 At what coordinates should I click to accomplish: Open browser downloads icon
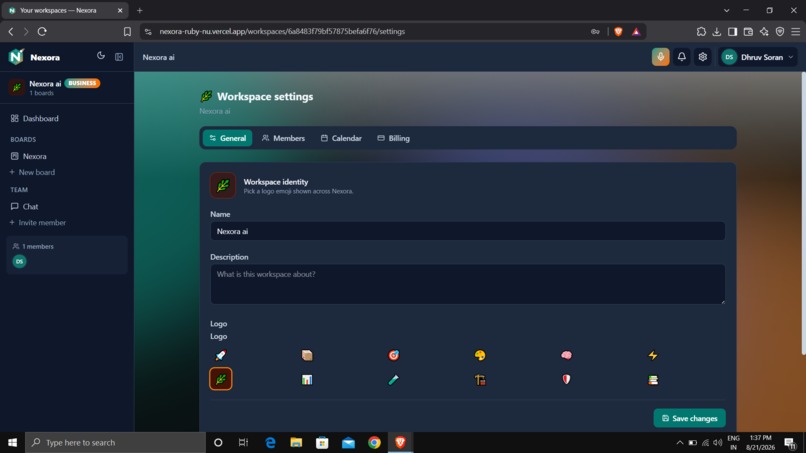pos(717,31)
